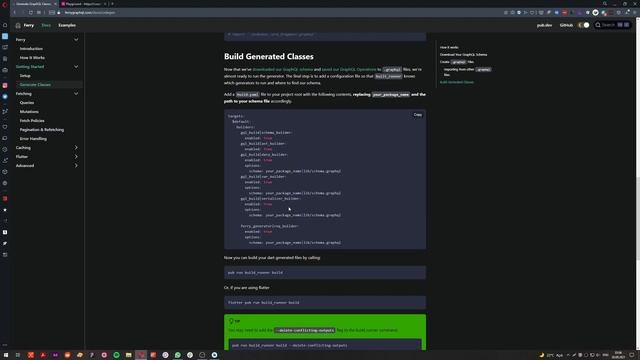Open Spotify from the taskbar
Screen dimensions: 640x360
pos(116,355)
